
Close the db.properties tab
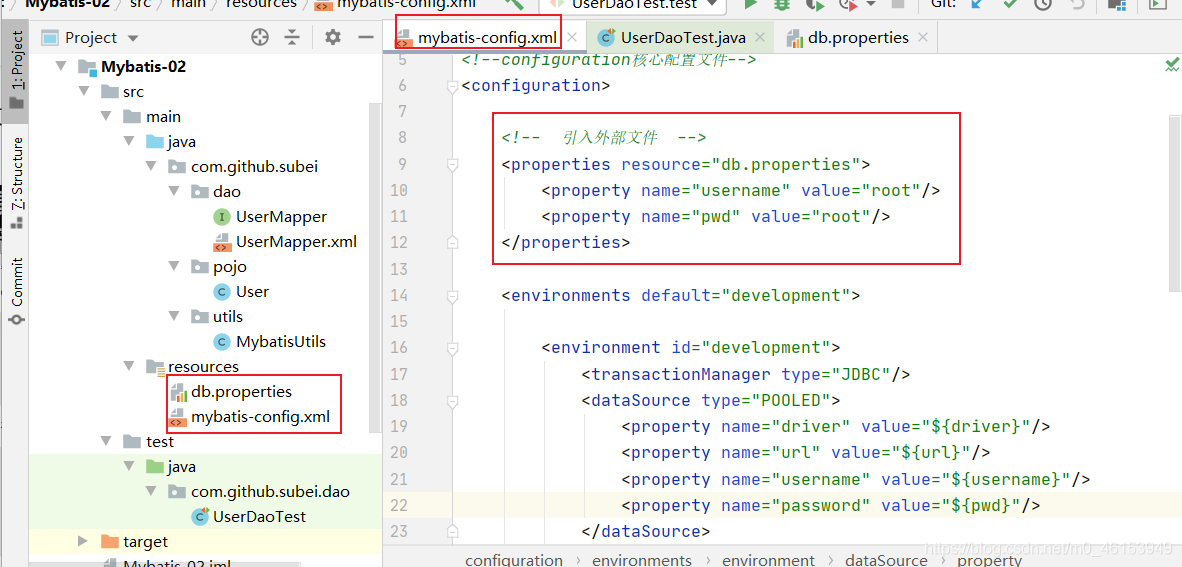(923, 37)
